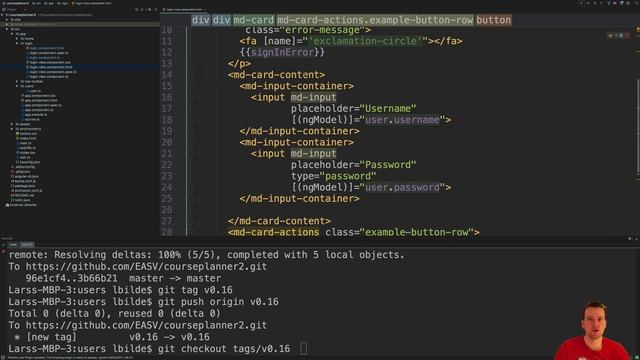Expand the top-toolbar folder

point(17,81)
